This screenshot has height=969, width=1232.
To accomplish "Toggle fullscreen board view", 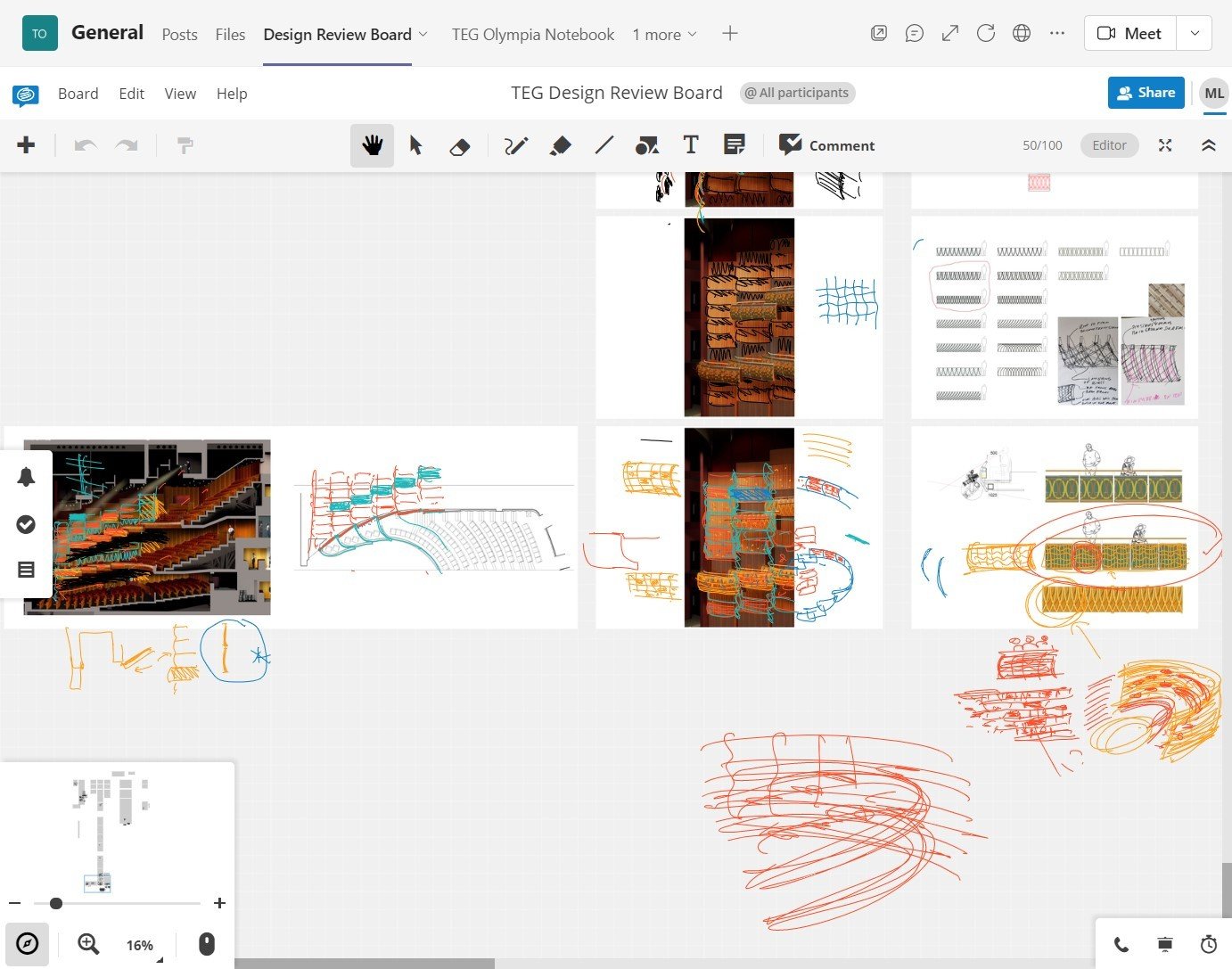I will [1165, 145].
